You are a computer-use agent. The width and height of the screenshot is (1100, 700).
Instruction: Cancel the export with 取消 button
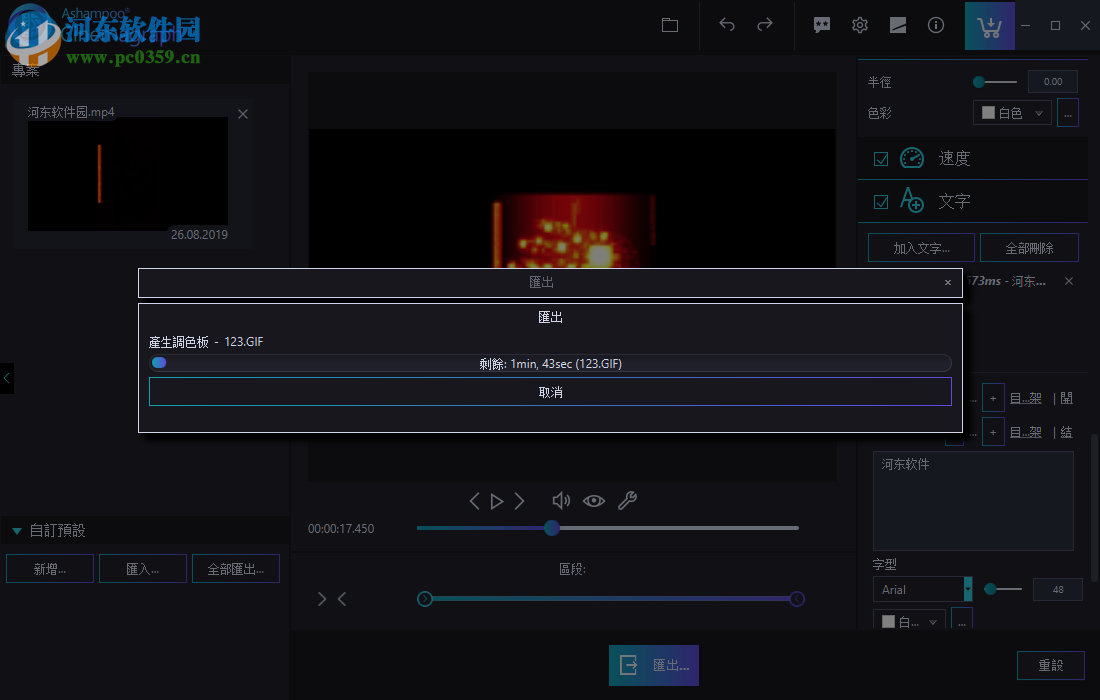[550, 392]
